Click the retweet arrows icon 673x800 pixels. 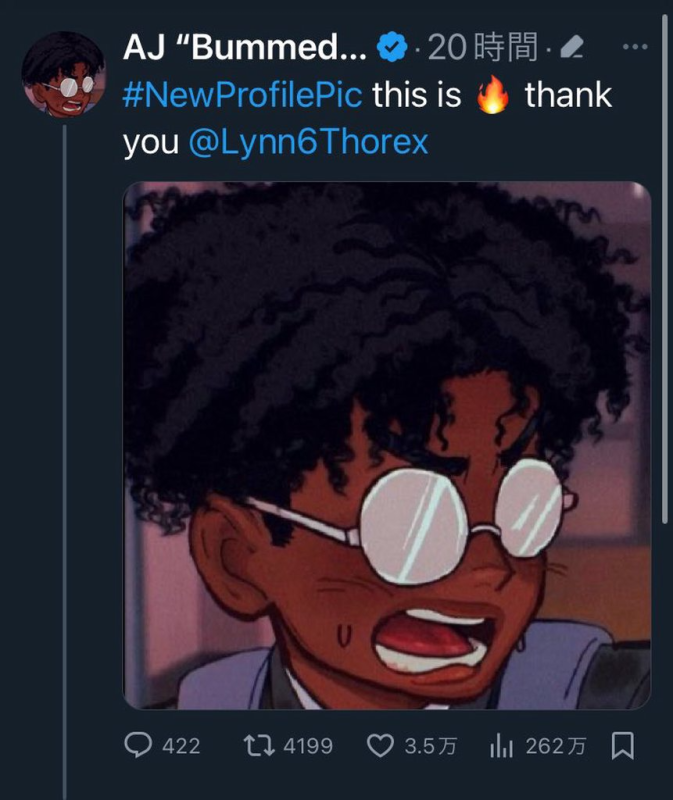tap(256, 746)
